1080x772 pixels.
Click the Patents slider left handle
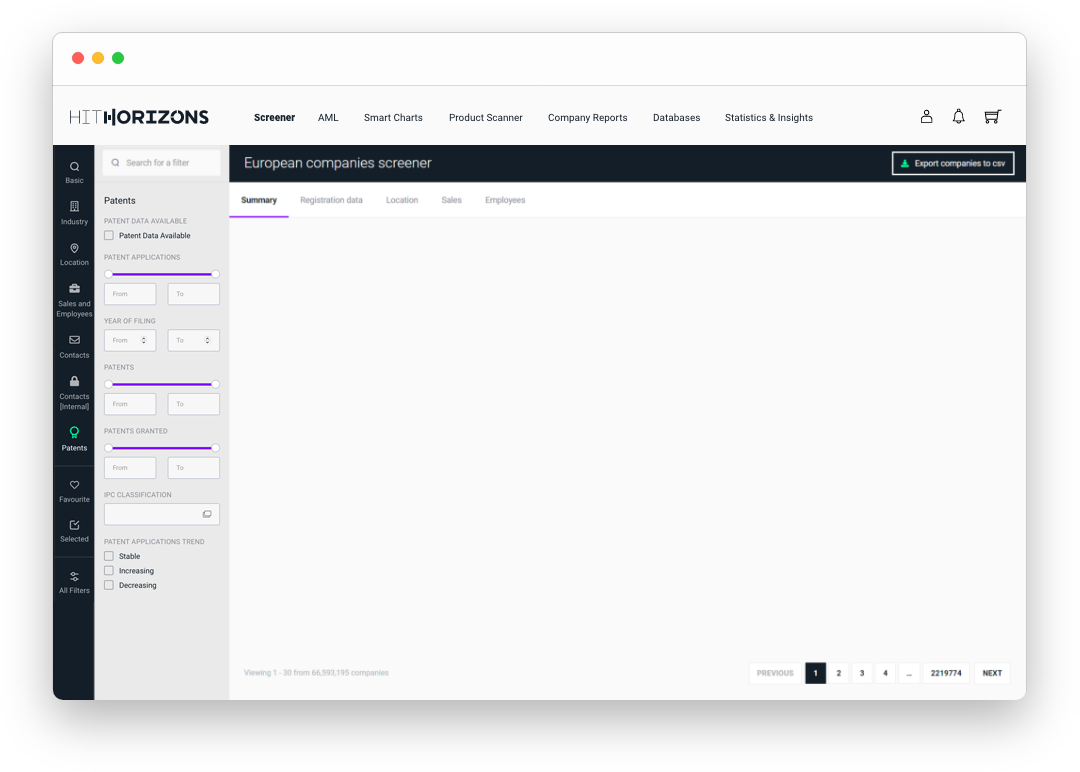point(108,384)
